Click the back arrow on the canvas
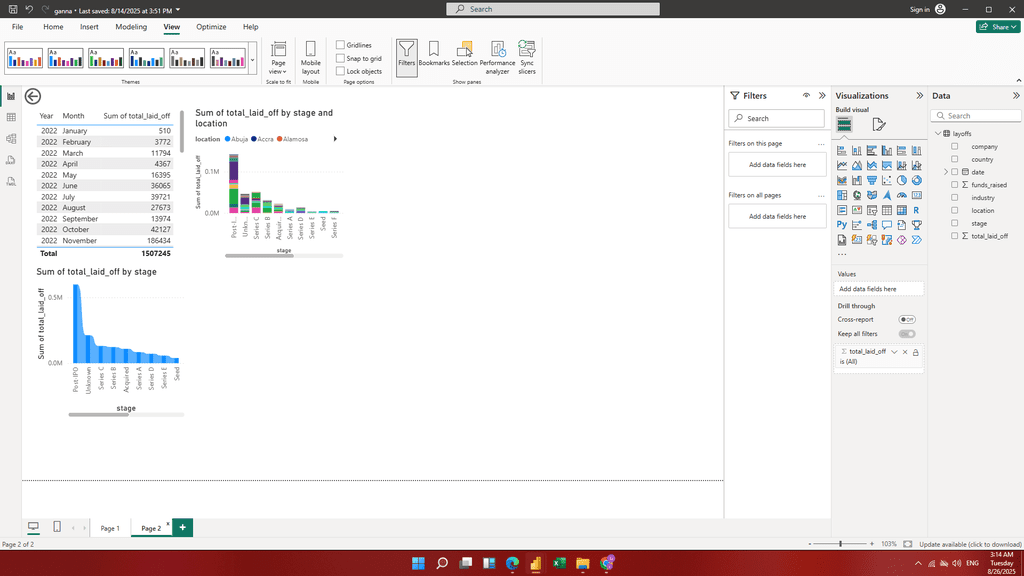This screenshot has height=576, width=1024. (33, 97)
